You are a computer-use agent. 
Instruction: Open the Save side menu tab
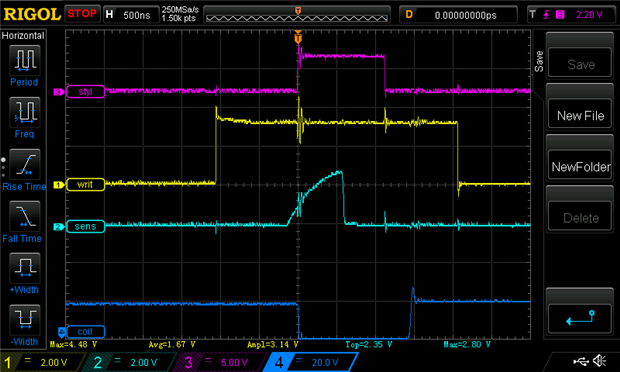click(539, 61)
